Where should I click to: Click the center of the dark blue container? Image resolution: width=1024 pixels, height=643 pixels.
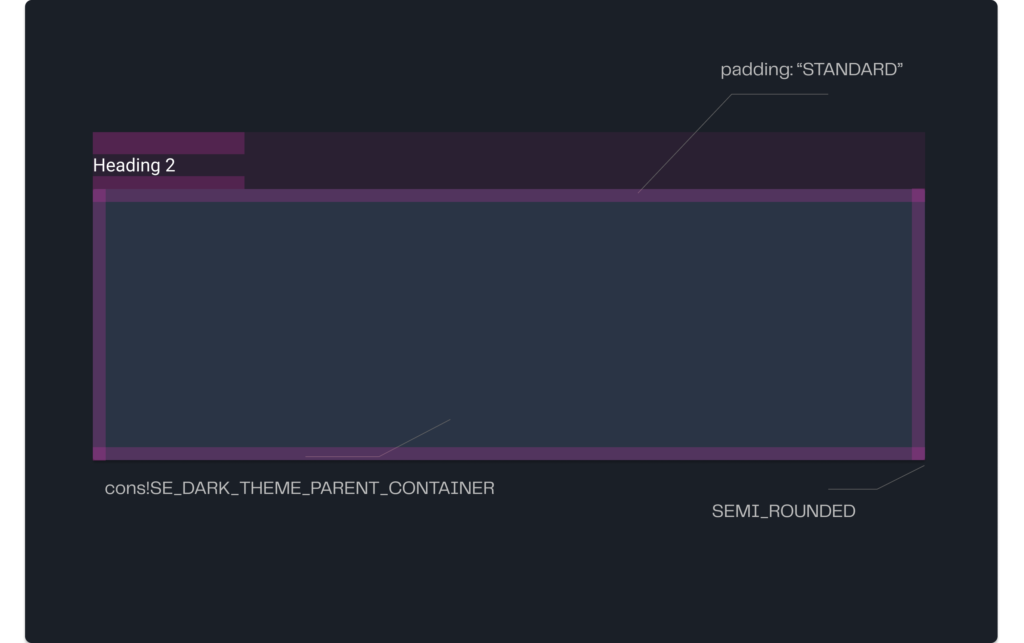pos(509,324)
